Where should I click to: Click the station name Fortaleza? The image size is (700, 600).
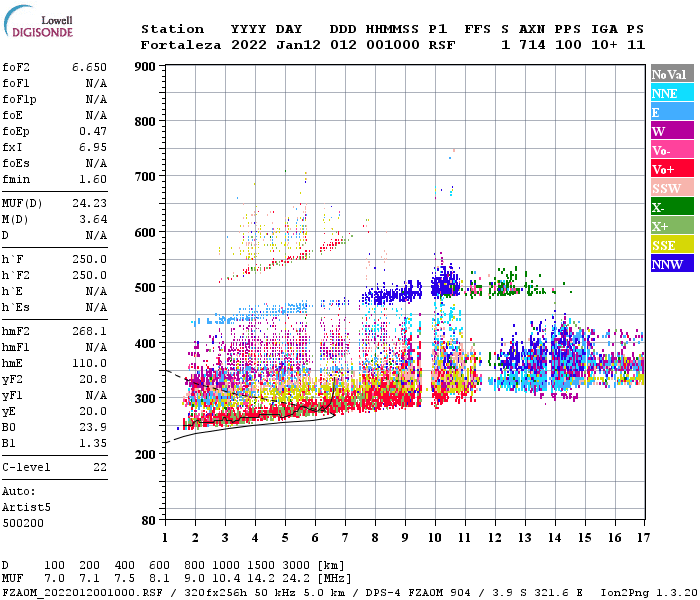coord(181,45)
